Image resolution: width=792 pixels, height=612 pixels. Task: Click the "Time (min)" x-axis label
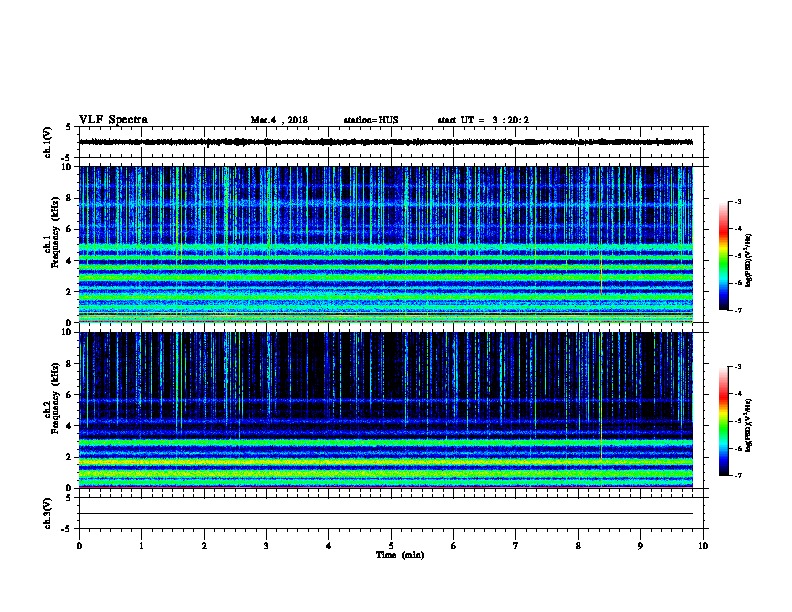(x=400, y=555)
